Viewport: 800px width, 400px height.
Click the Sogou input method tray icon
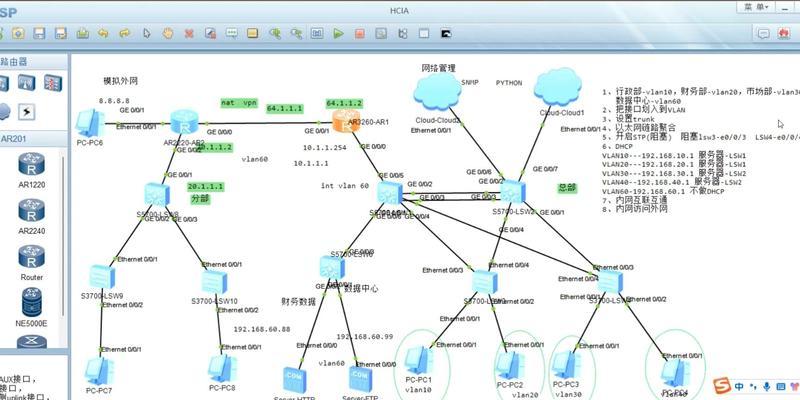(721, 385)
